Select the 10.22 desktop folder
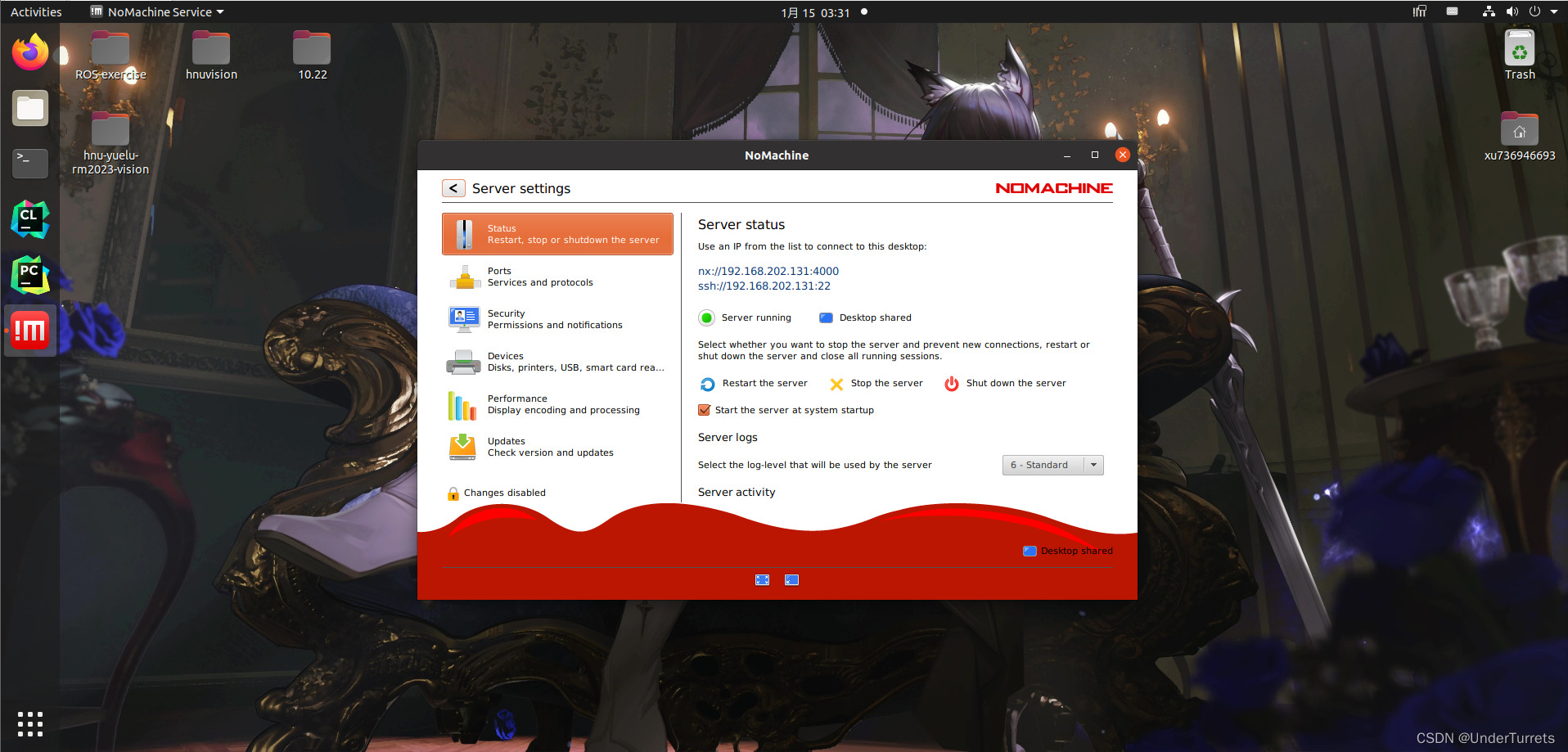Image resolution: width=1568 pixels, height=752 pixels. click(x=312, y=56)
